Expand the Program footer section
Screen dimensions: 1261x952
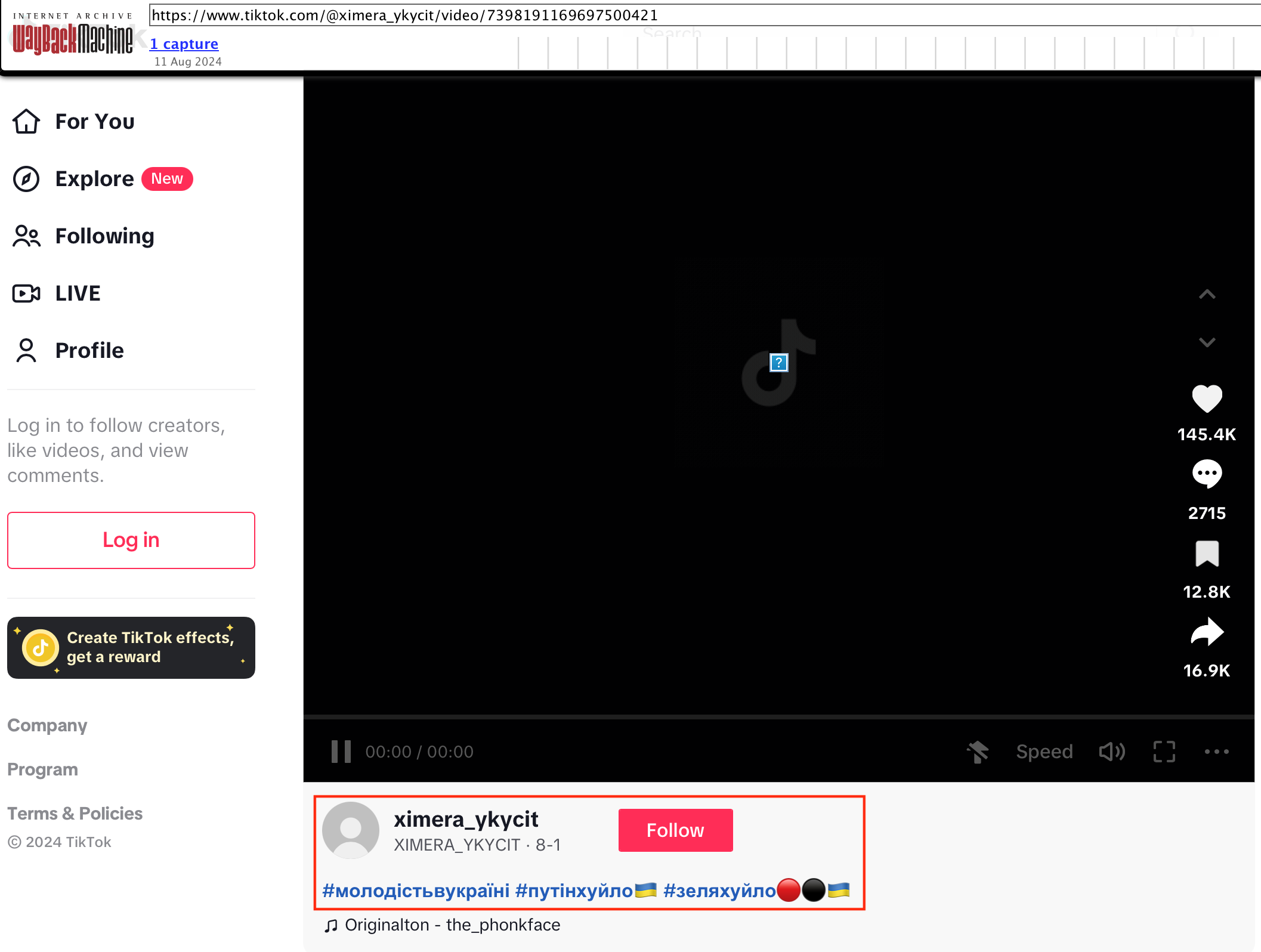(x=42, y=769)
